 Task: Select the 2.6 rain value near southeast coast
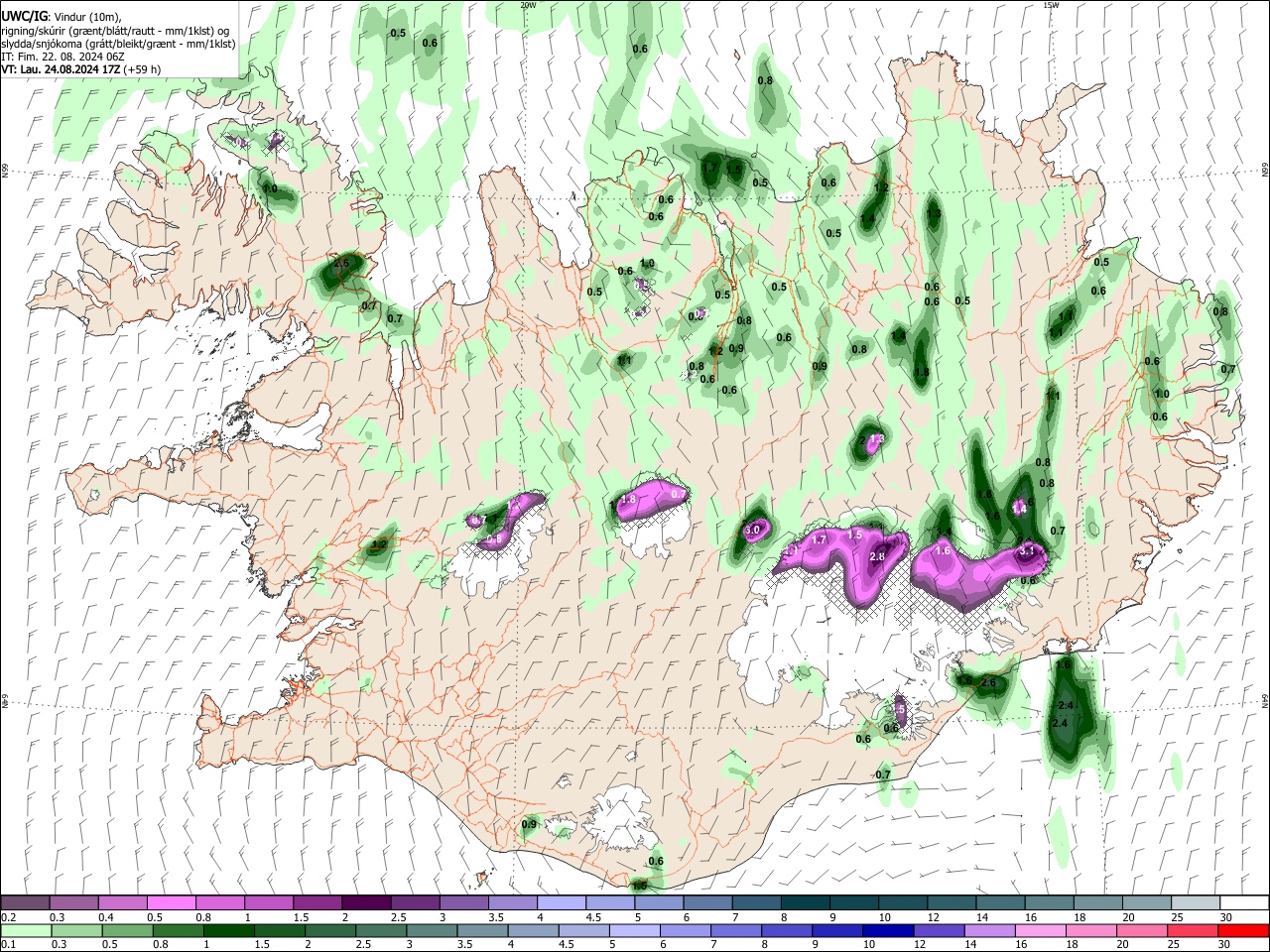988,683
